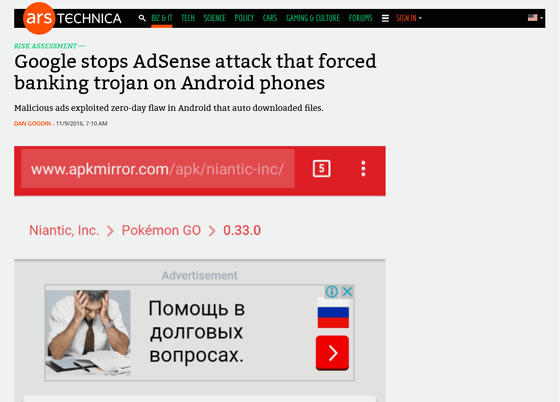Open the three-dot browser menu
Image resolution: width=560 pixels, height=402 pixels.
pos(363,169)
